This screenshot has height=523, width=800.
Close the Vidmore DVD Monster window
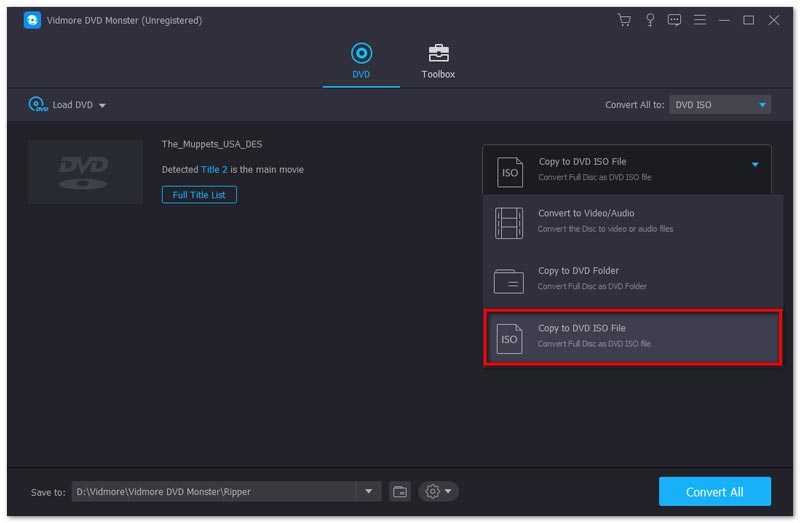[x=773, y=20]
